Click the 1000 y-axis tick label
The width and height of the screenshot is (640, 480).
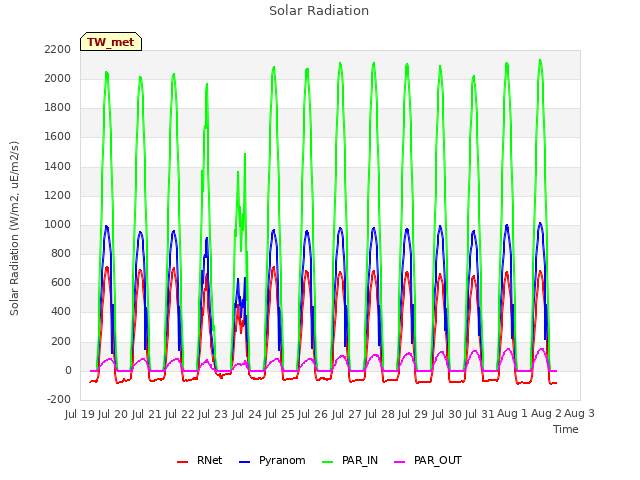coord(58,224)
